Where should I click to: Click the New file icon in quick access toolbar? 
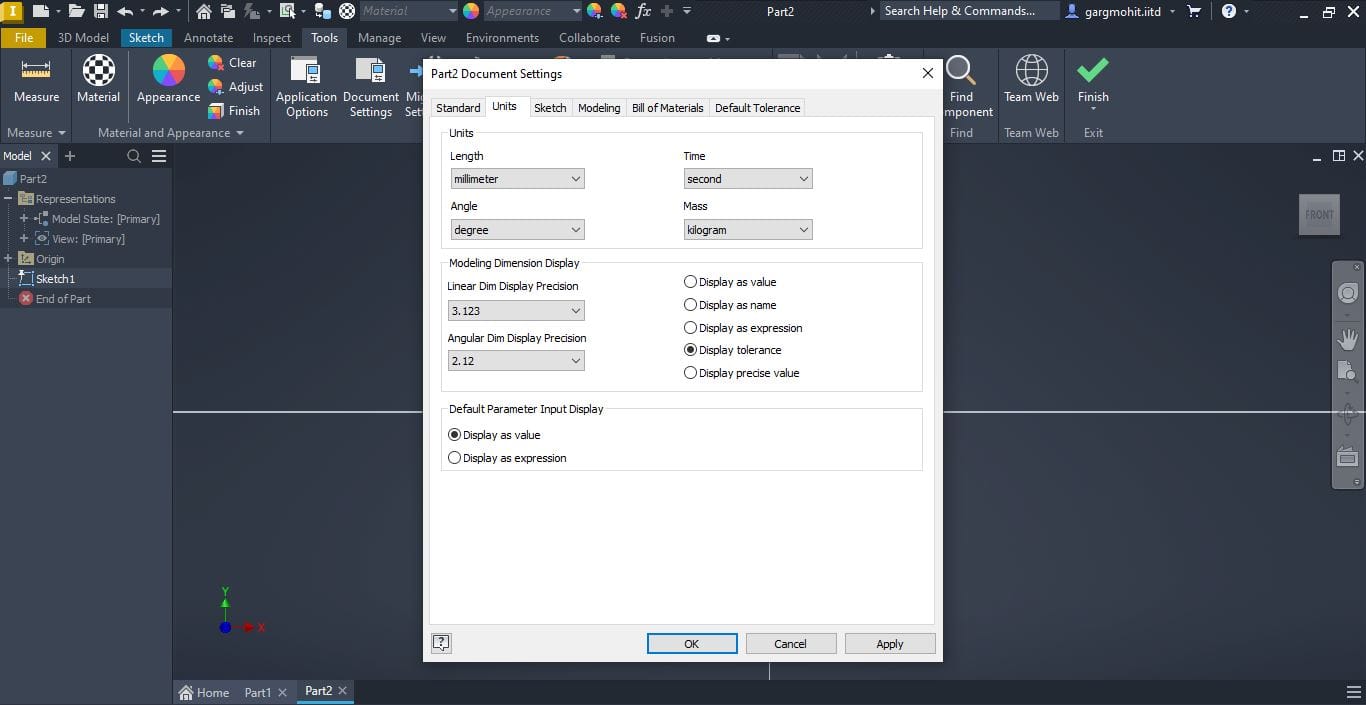41,11
